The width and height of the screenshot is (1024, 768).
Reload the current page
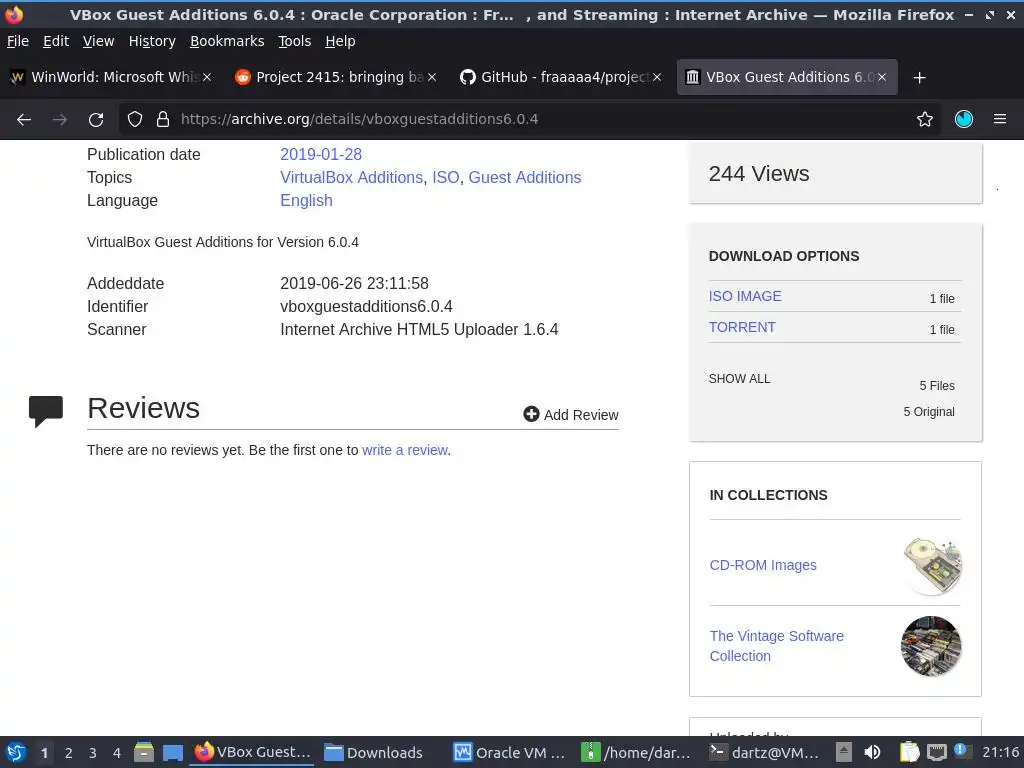[x=96, y=120]
